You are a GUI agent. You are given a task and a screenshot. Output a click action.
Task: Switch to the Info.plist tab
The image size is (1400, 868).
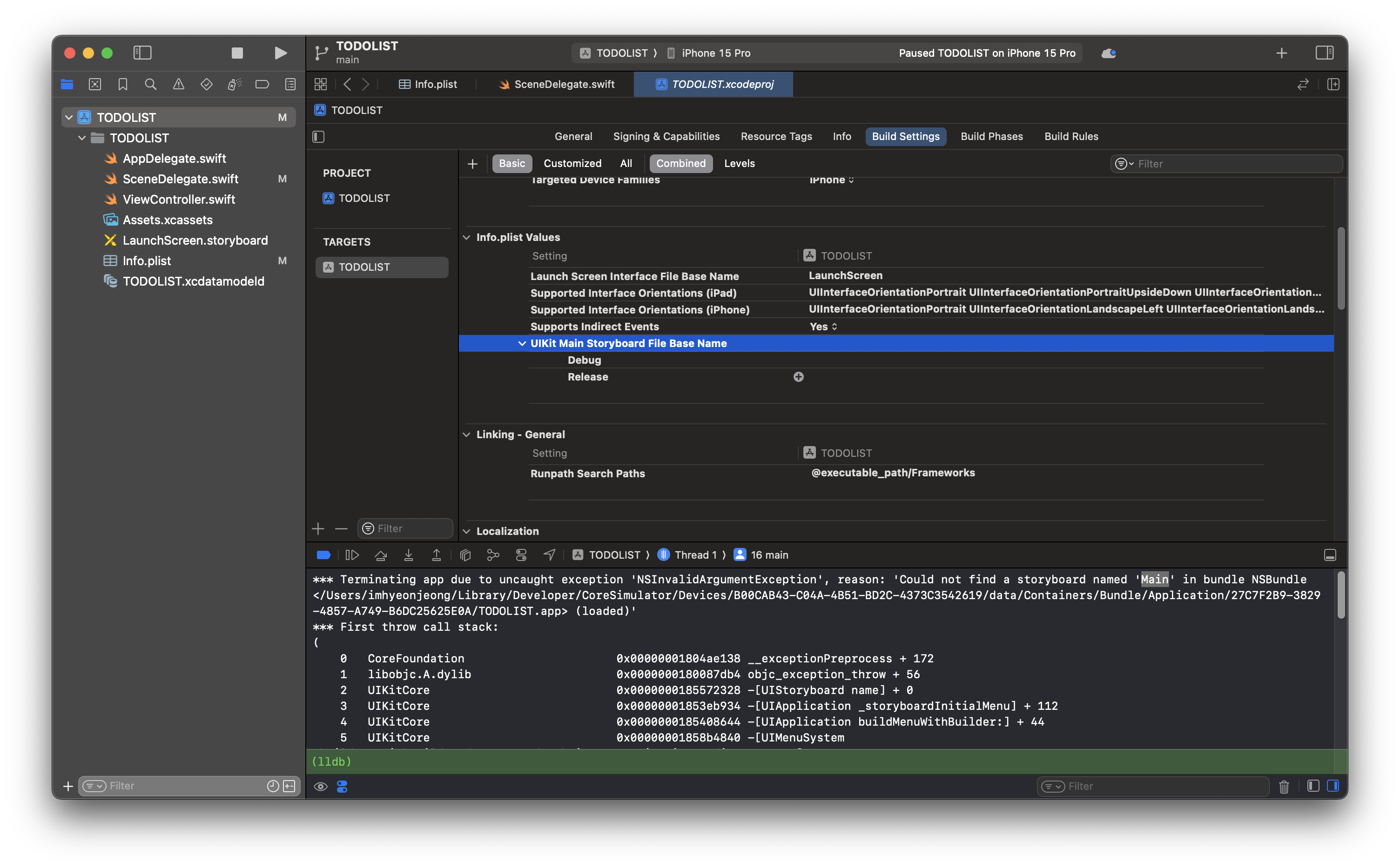pyautogui.click(x=428, y=84)
